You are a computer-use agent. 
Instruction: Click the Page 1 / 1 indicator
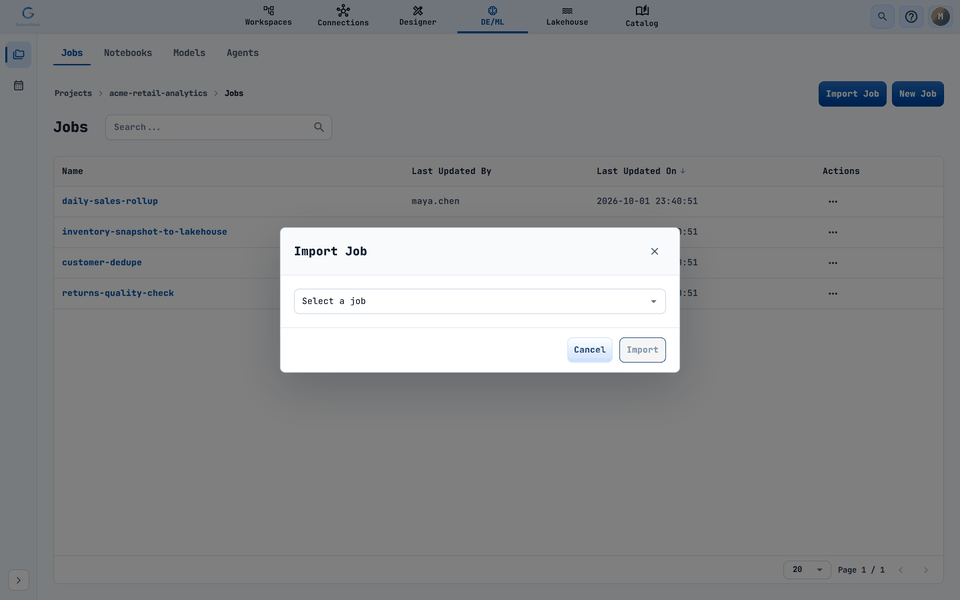click(x=861, y=570)
